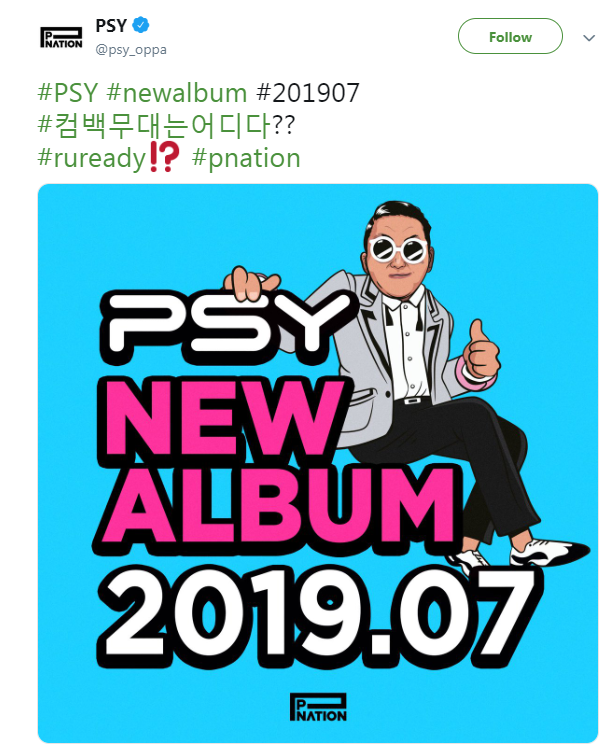The width and height of the screenshot is (609, 755).
Task: Open the #ruready hashtag
Action: coord(92,158)
